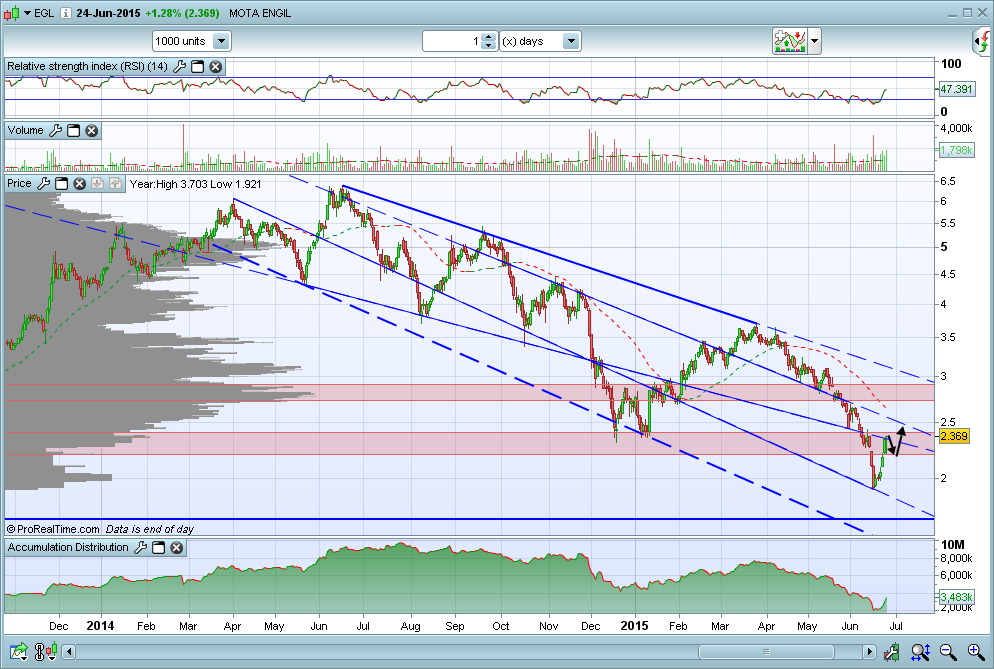Click accumulation value 3,483k on axis

956,597
